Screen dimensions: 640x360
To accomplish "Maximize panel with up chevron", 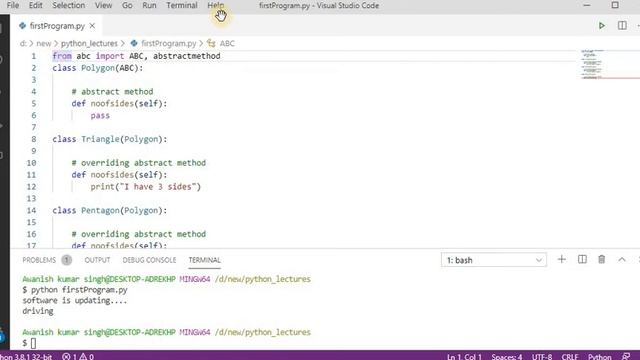I will [x=622, y=260].
